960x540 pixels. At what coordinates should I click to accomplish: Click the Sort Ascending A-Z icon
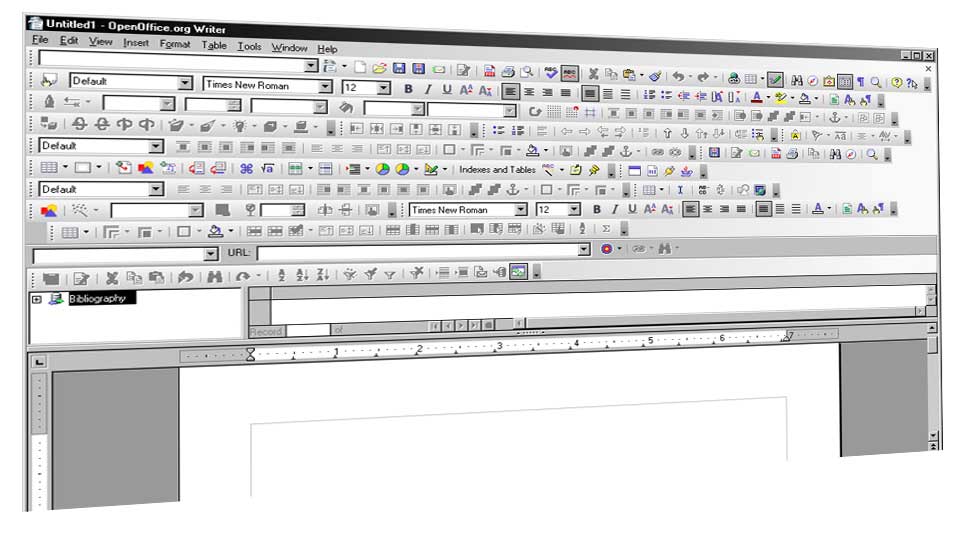coord(302,275)
